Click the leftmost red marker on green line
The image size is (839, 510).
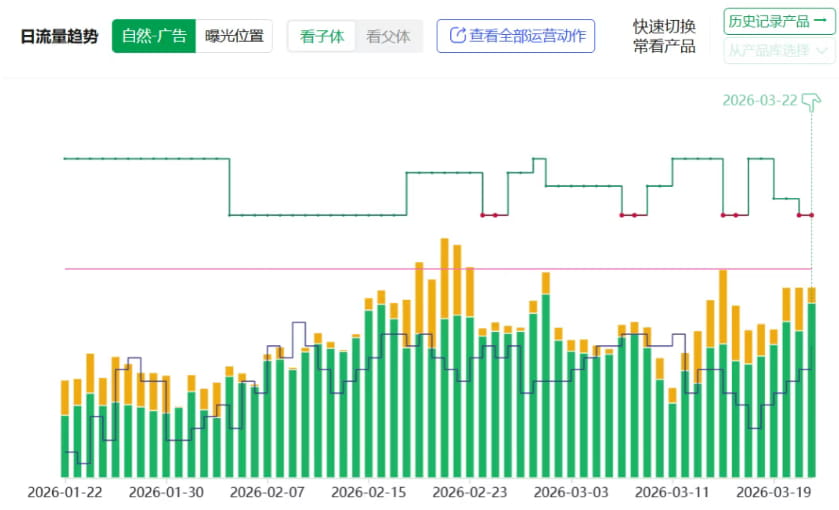coord(483,215)
